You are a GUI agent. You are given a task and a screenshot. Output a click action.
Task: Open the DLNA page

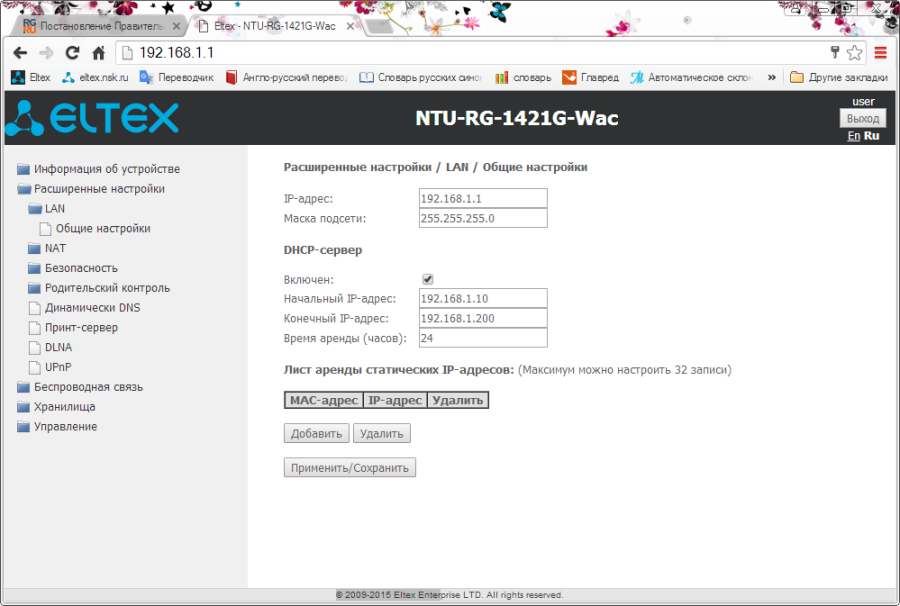tap(51, 347)
